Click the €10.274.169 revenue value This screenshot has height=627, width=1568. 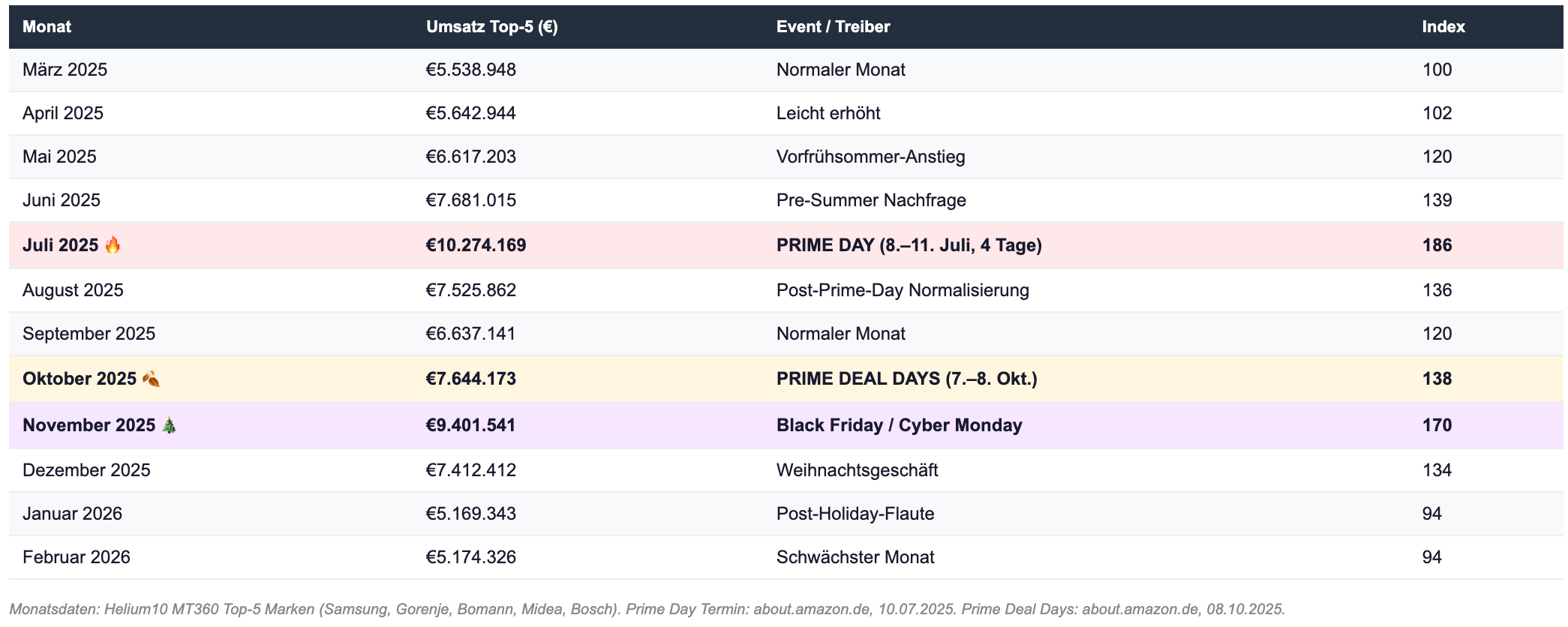pos(476,245)
